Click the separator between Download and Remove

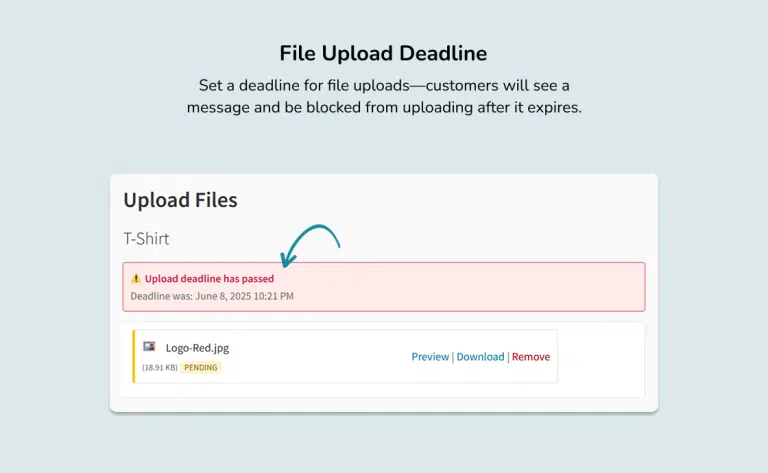coord(508,357)
